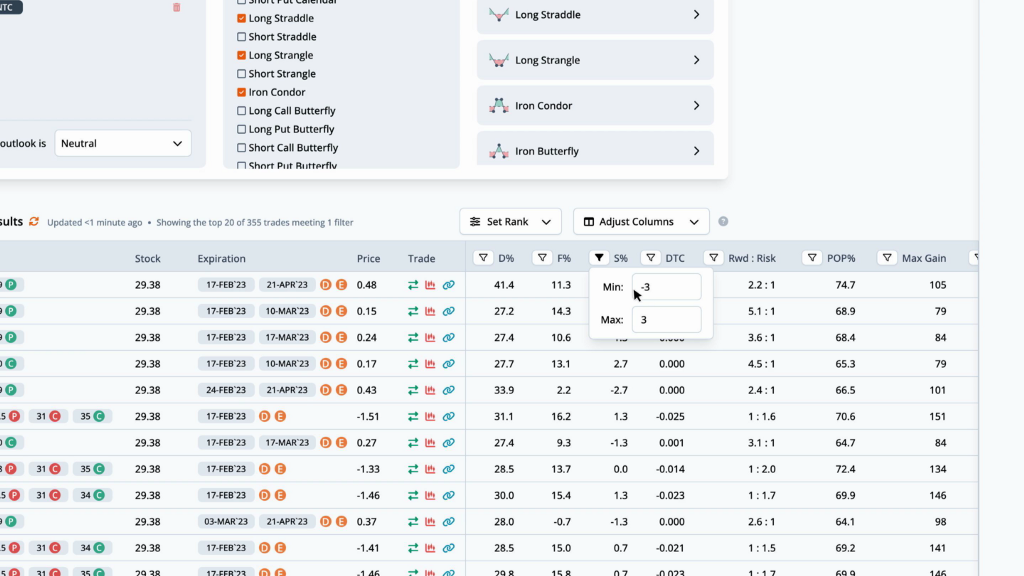
Task: Click POP% value 74.7
Action: click(x=845, y=285)
